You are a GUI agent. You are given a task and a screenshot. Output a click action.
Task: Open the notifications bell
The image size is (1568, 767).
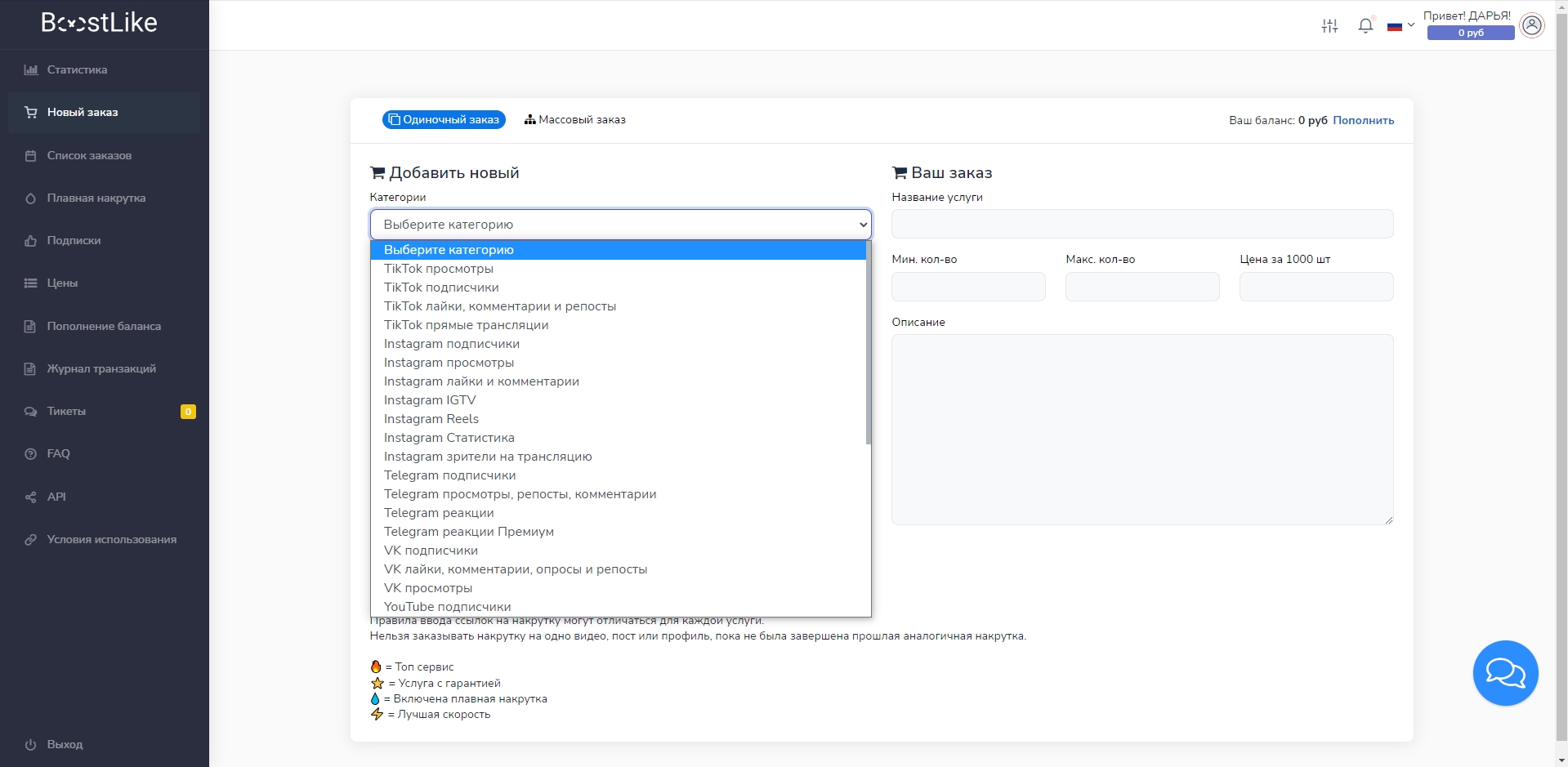[x=1365, y=25]
